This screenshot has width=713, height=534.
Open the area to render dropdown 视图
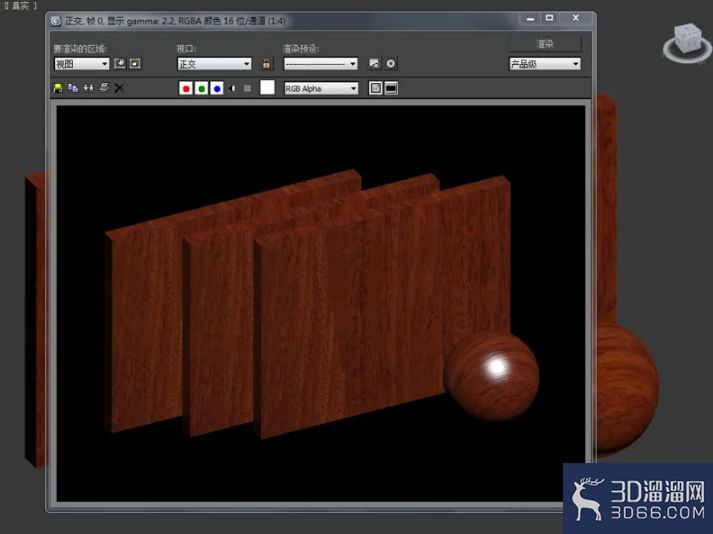click(81, 64)
